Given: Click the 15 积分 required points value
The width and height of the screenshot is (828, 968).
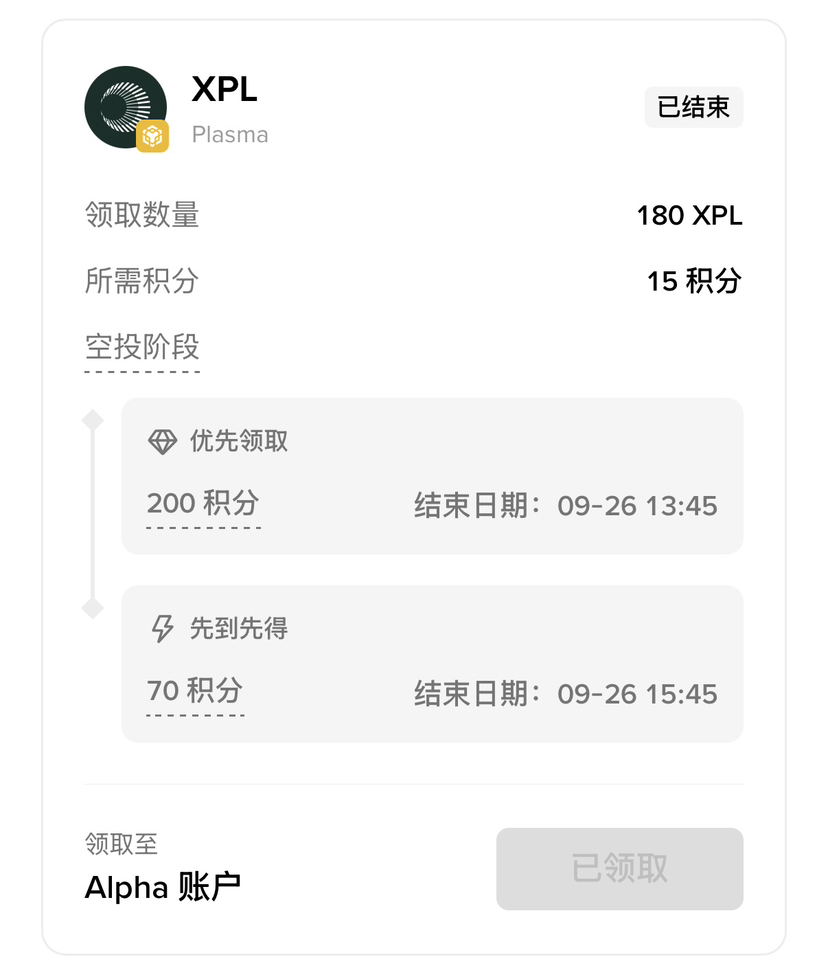Looking at the screenshot, I should [x=694, y=281].
